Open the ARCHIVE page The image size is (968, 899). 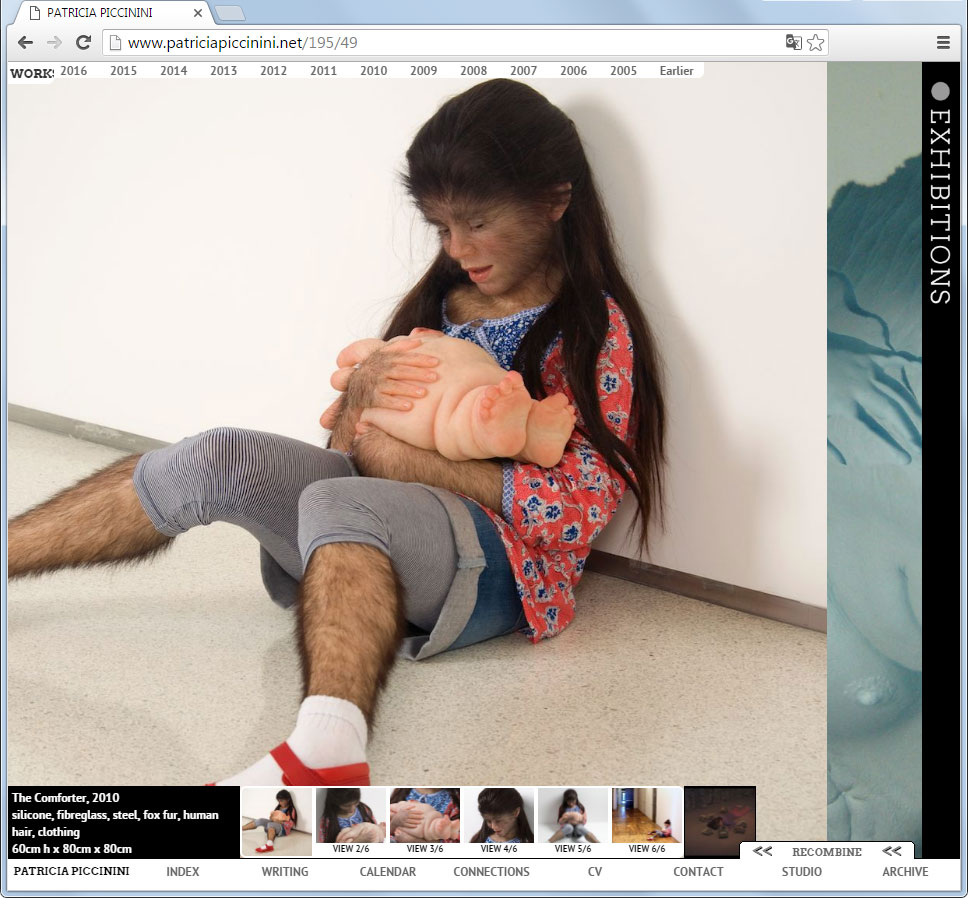pyautogui.click(x=905, y=872)
